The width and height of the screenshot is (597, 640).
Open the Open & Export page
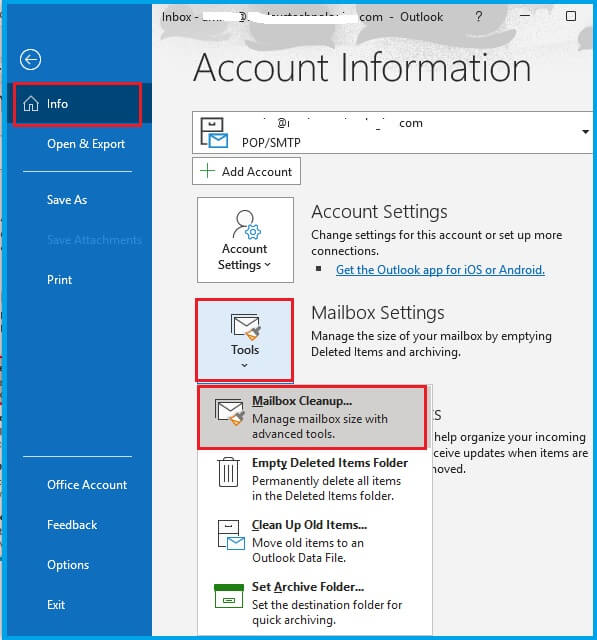(86, 144)
